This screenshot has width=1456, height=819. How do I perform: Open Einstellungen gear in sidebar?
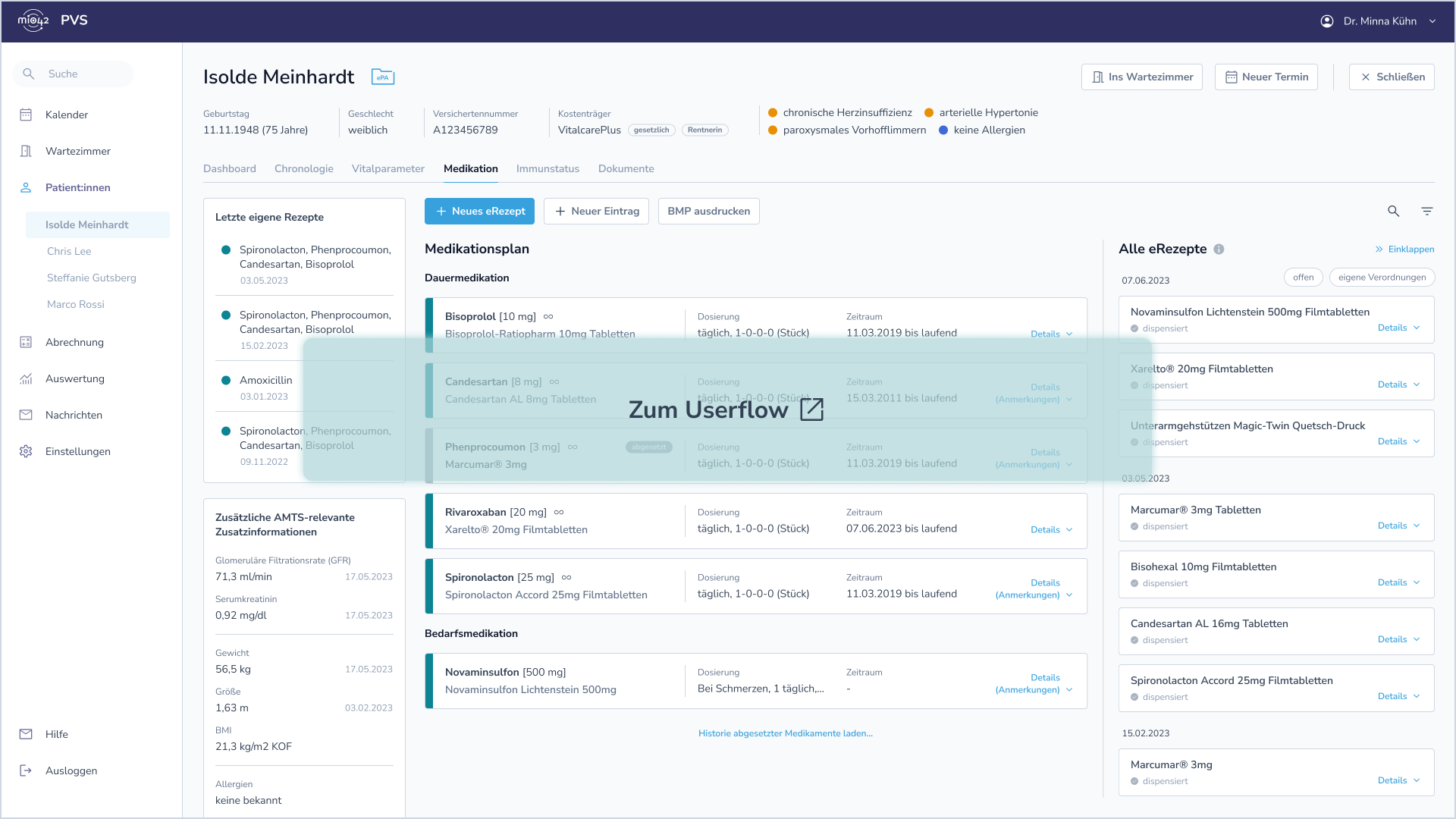coord(77,451)
